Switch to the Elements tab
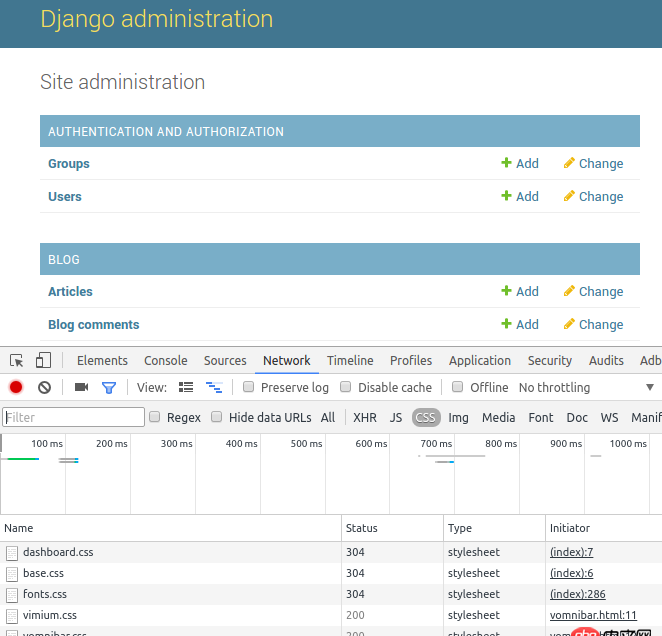 pyautogui.click(x=102, y=361)
